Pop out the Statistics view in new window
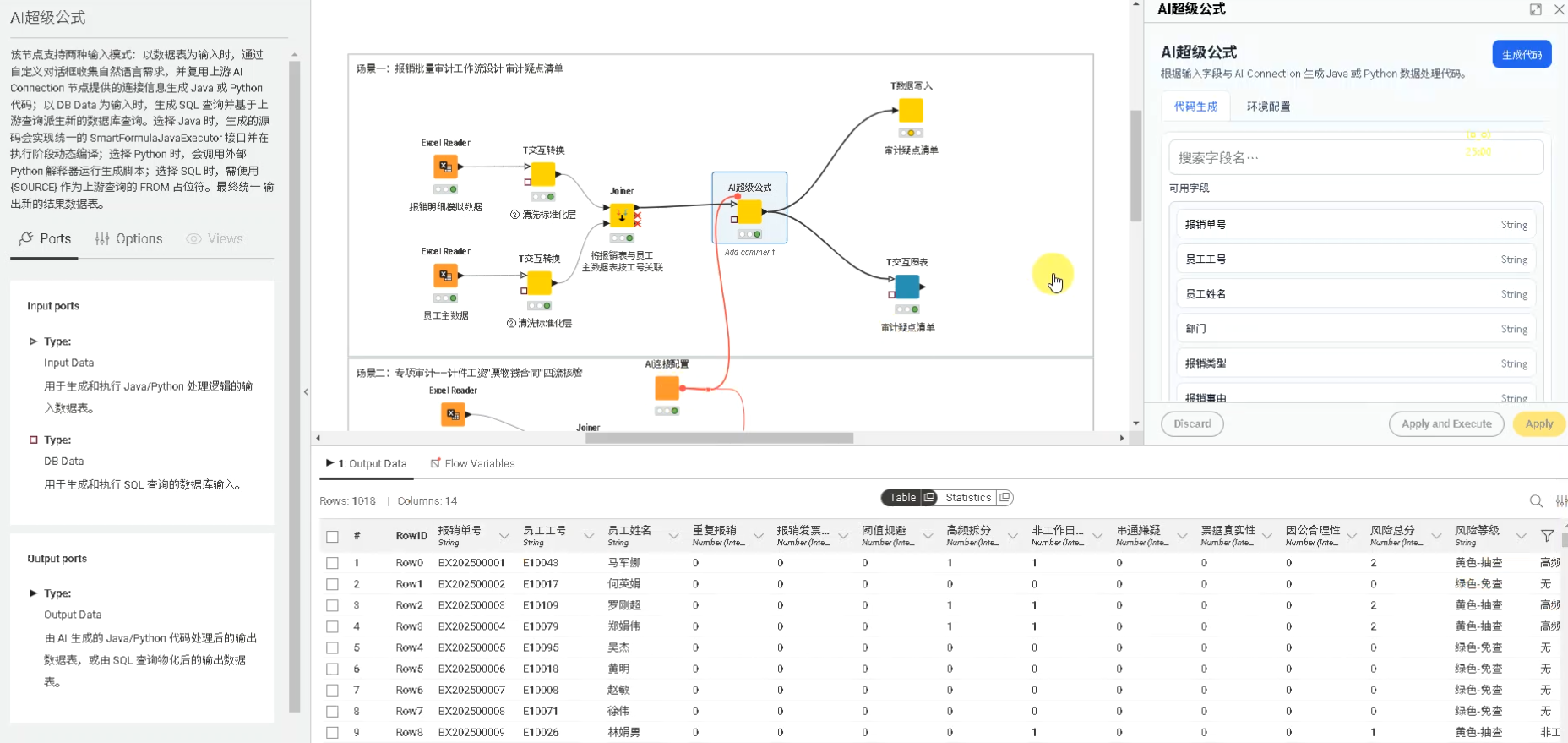Viewport: 1568px width, 743px height. [1004, 498]
